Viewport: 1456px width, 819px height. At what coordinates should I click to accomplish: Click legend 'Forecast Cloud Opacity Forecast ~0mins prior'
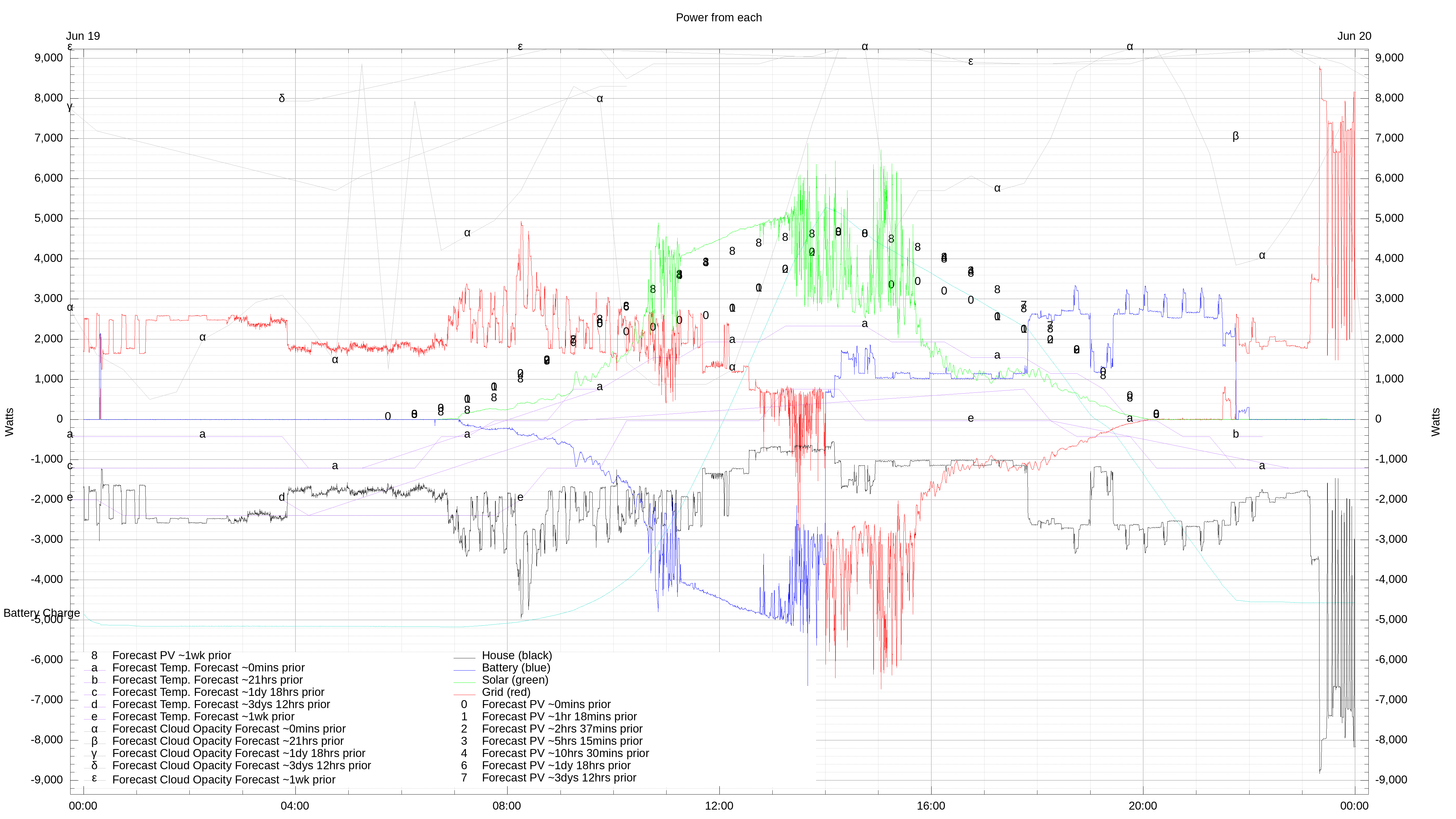click(x=229, y=729)
